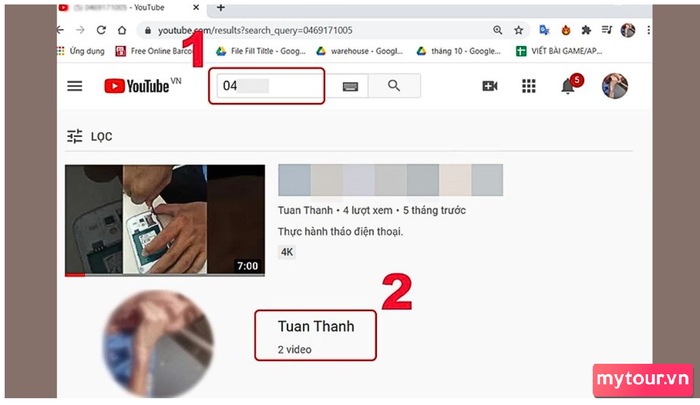Viewport: 700px width, 405px height.
Task: Open a new browser tab
Action: coord(221,8)
